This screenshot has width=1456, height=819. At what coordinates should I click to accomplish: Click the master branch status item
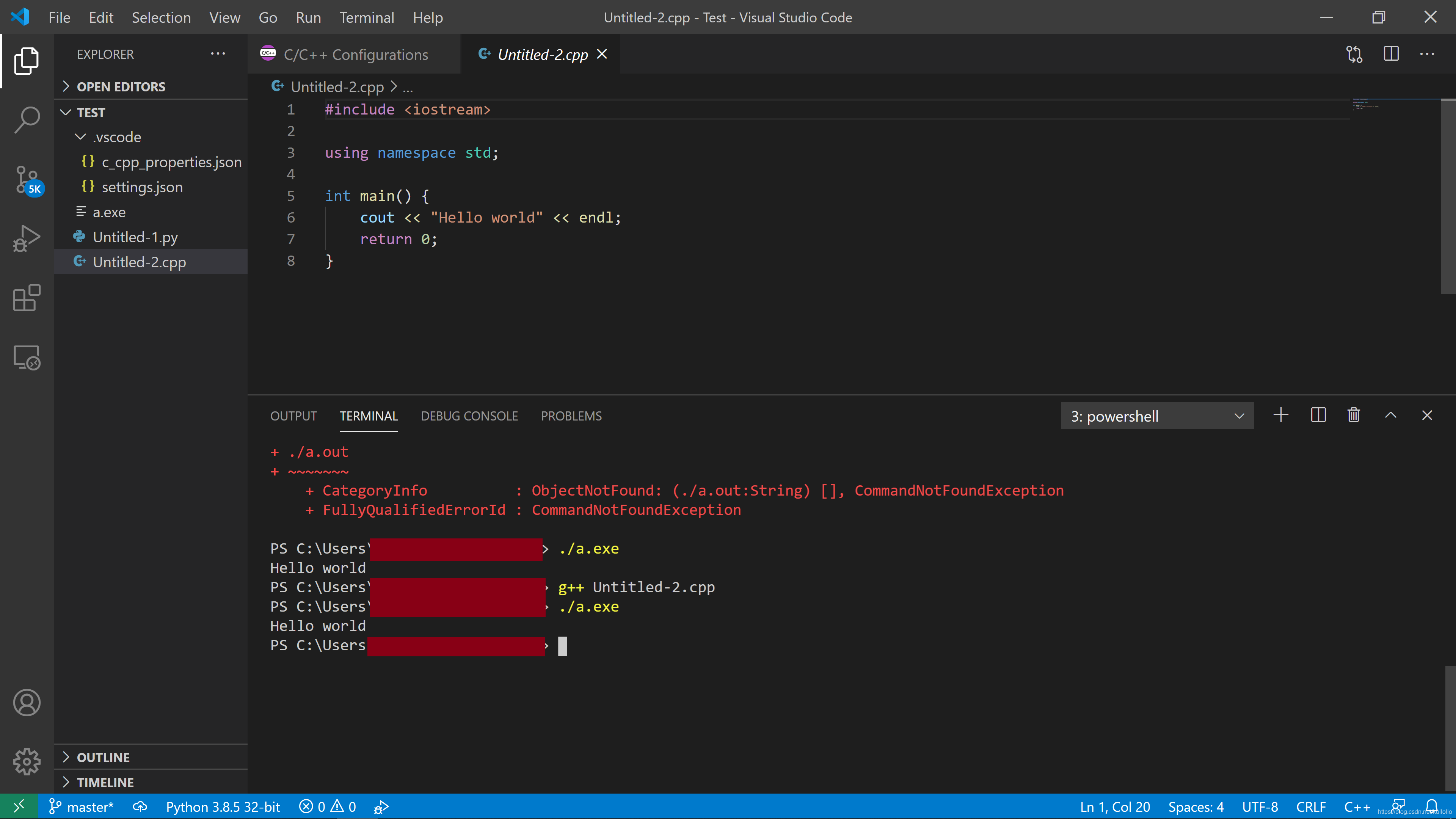(82, 806)
